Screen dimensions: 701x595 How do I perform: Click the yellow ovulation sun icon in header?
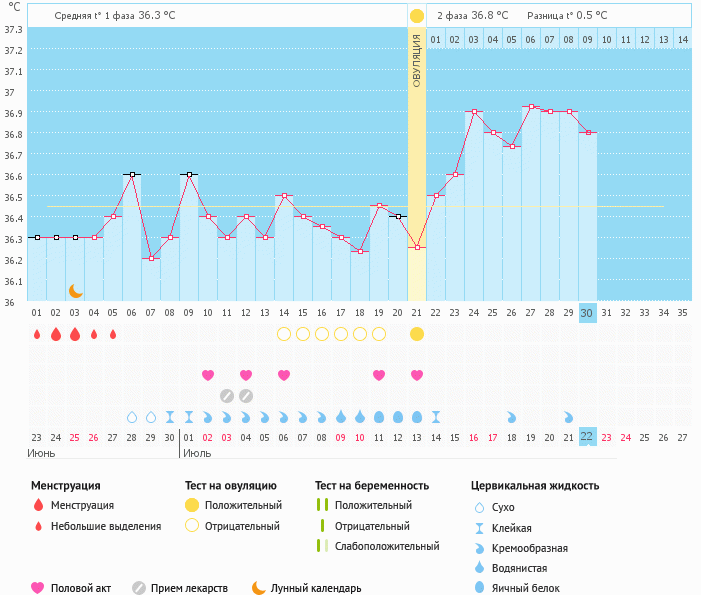pos(416,16)
